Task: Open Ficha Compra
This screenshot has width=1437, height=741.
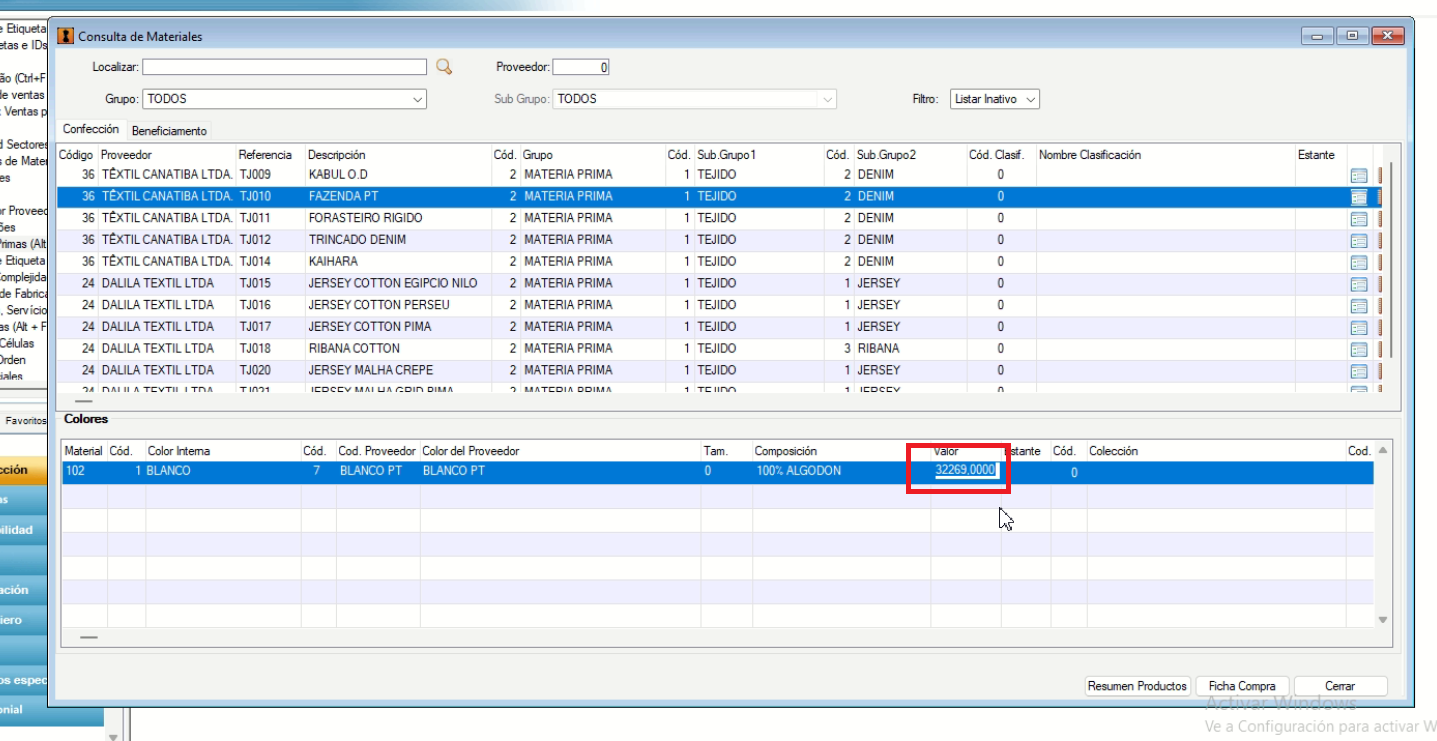Action: [1242, 686]
